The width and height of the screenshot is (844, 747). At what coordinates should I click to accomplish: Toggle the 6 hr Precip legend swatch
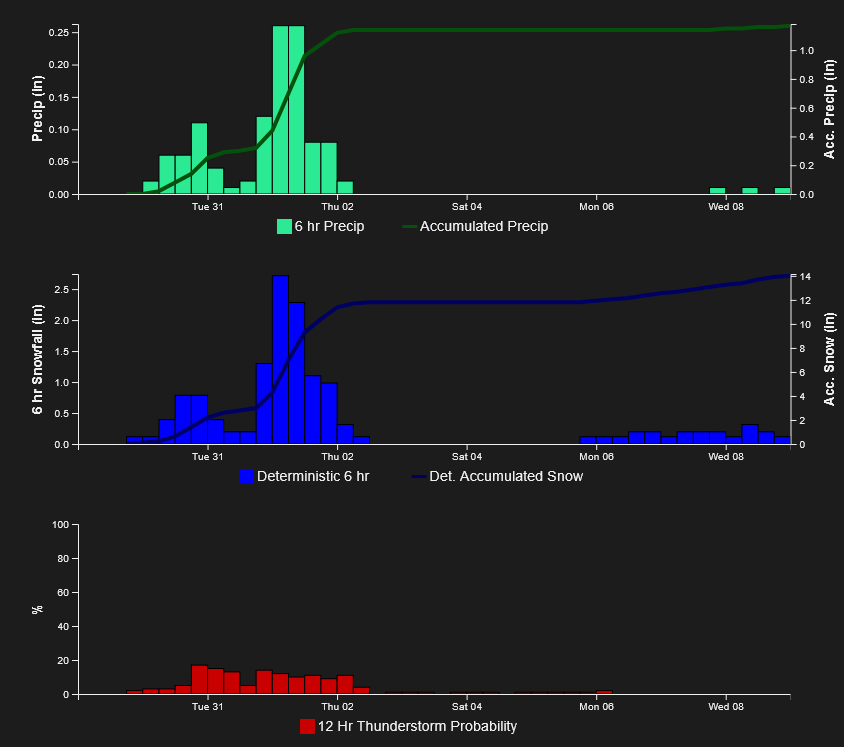pos(284,227)
